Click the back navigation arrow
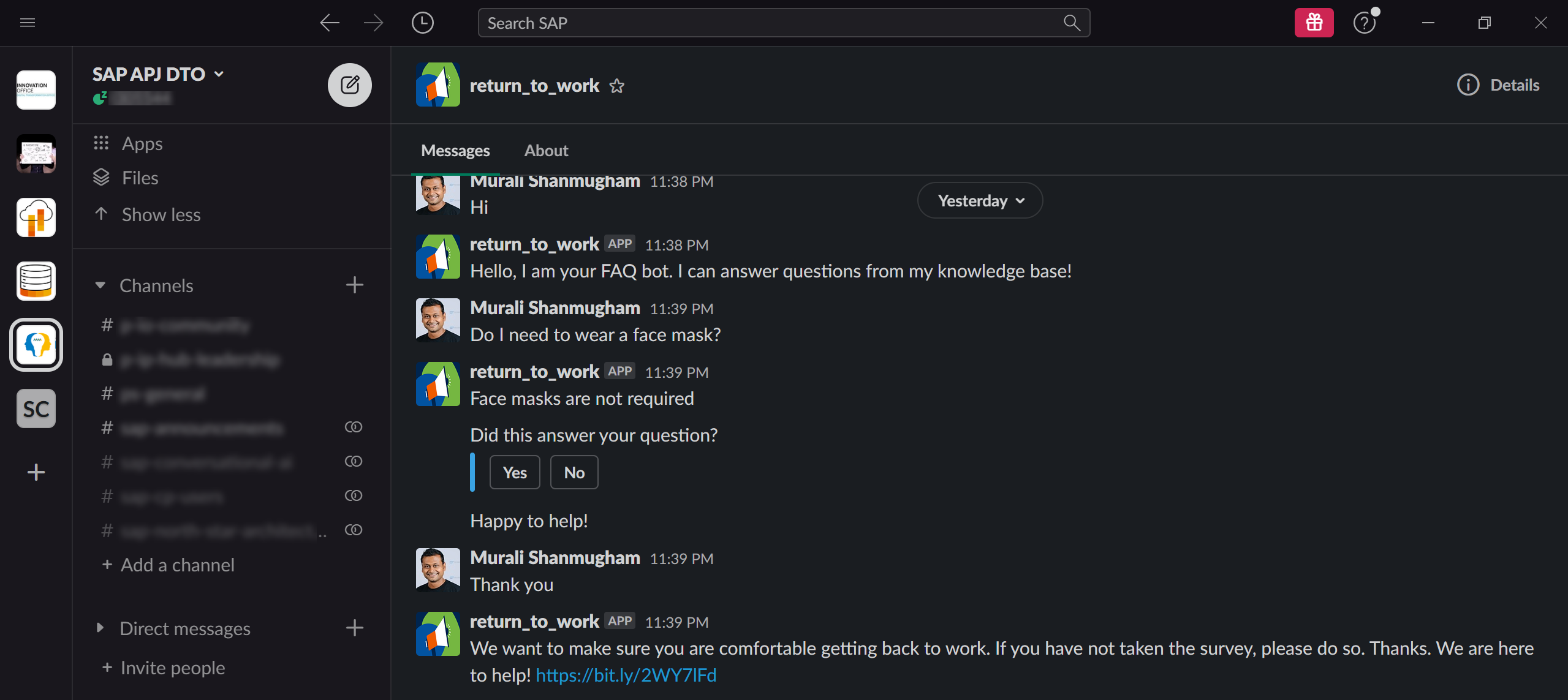The width and height of the screenshot is (1568, 700). (x=330, y=23)
